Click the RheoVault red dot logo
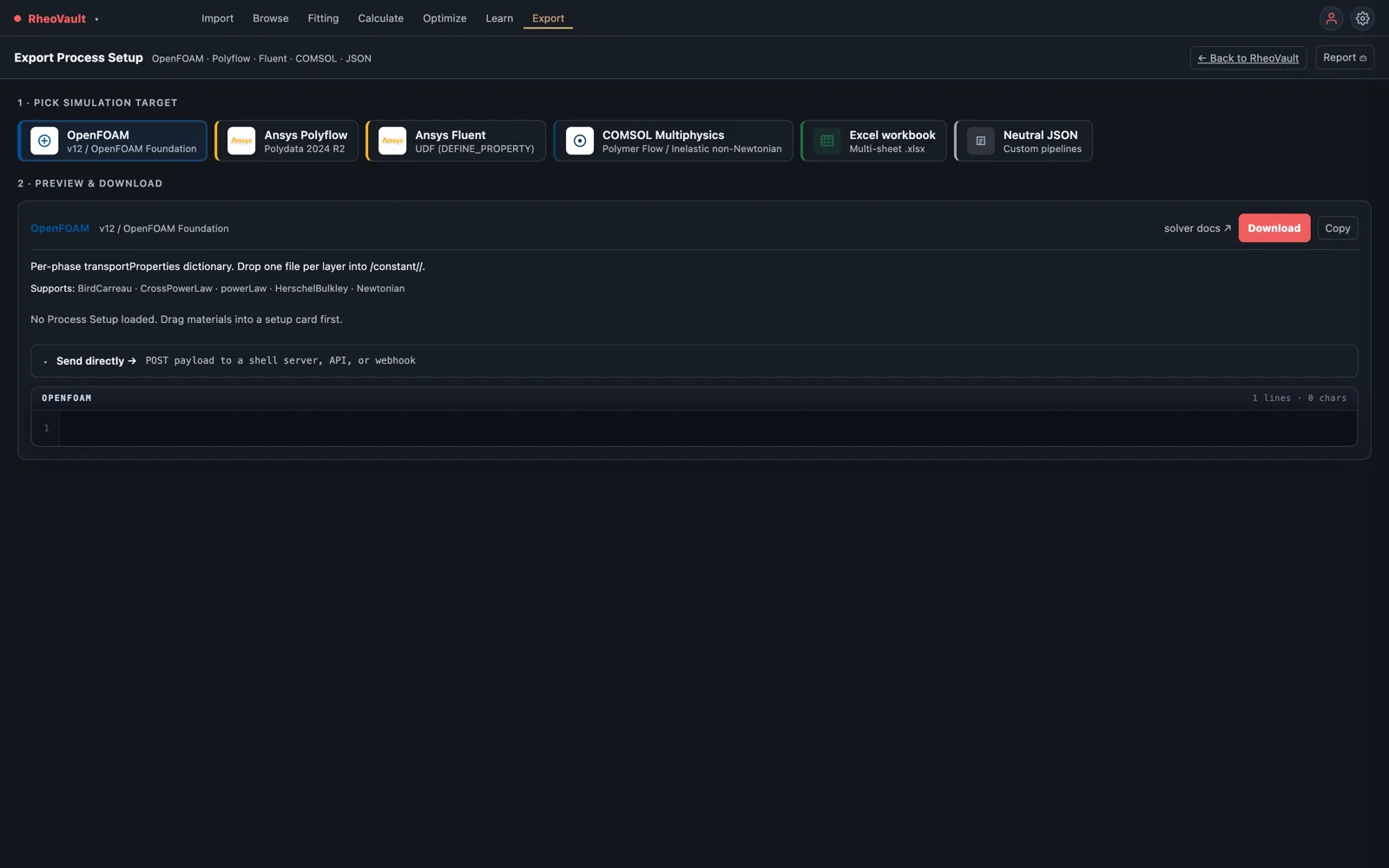Screen dimensions: 1389x868 click(x=17, y=18)
